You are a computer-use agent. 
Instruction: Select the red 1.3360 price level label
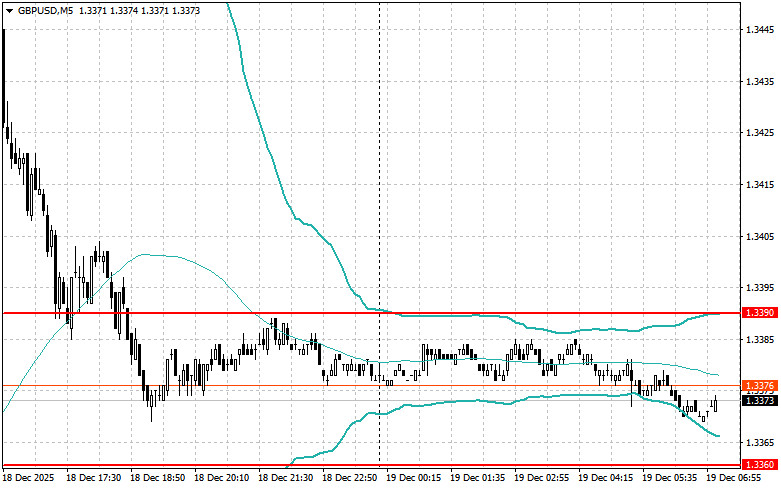[x=760, y=465]
